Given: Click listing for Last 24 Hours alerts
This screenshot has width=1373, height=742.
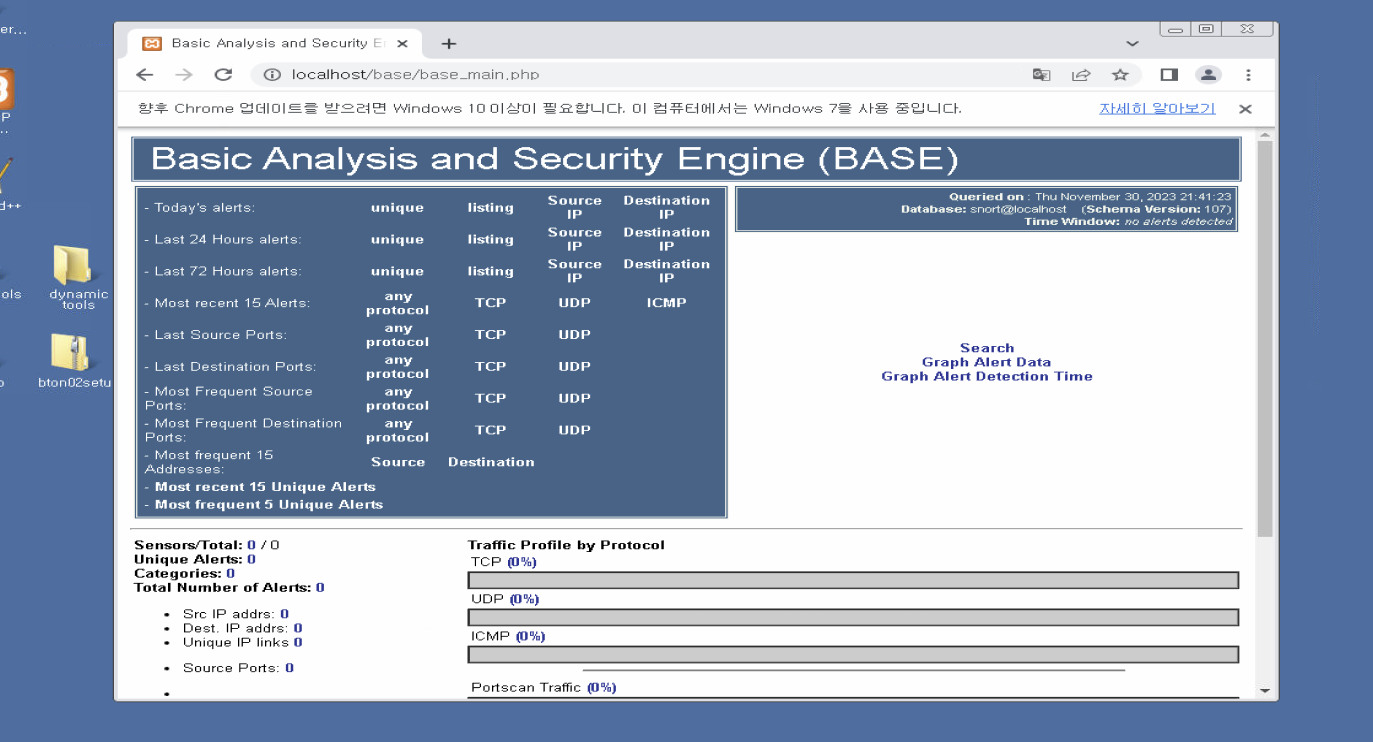Looking at the screenshot, I should (x=490, y=240).
